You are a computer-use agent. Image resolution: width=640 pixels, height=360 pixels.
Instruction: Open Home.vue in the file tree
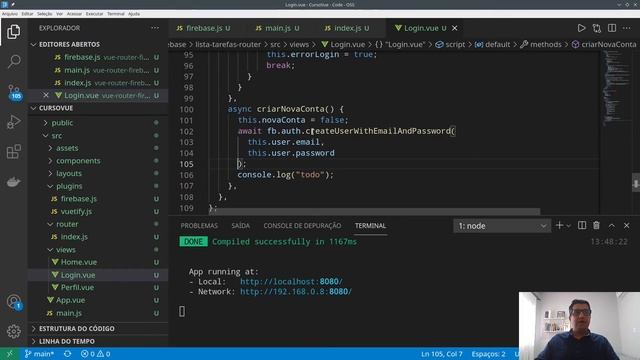[x=79, y=262]
